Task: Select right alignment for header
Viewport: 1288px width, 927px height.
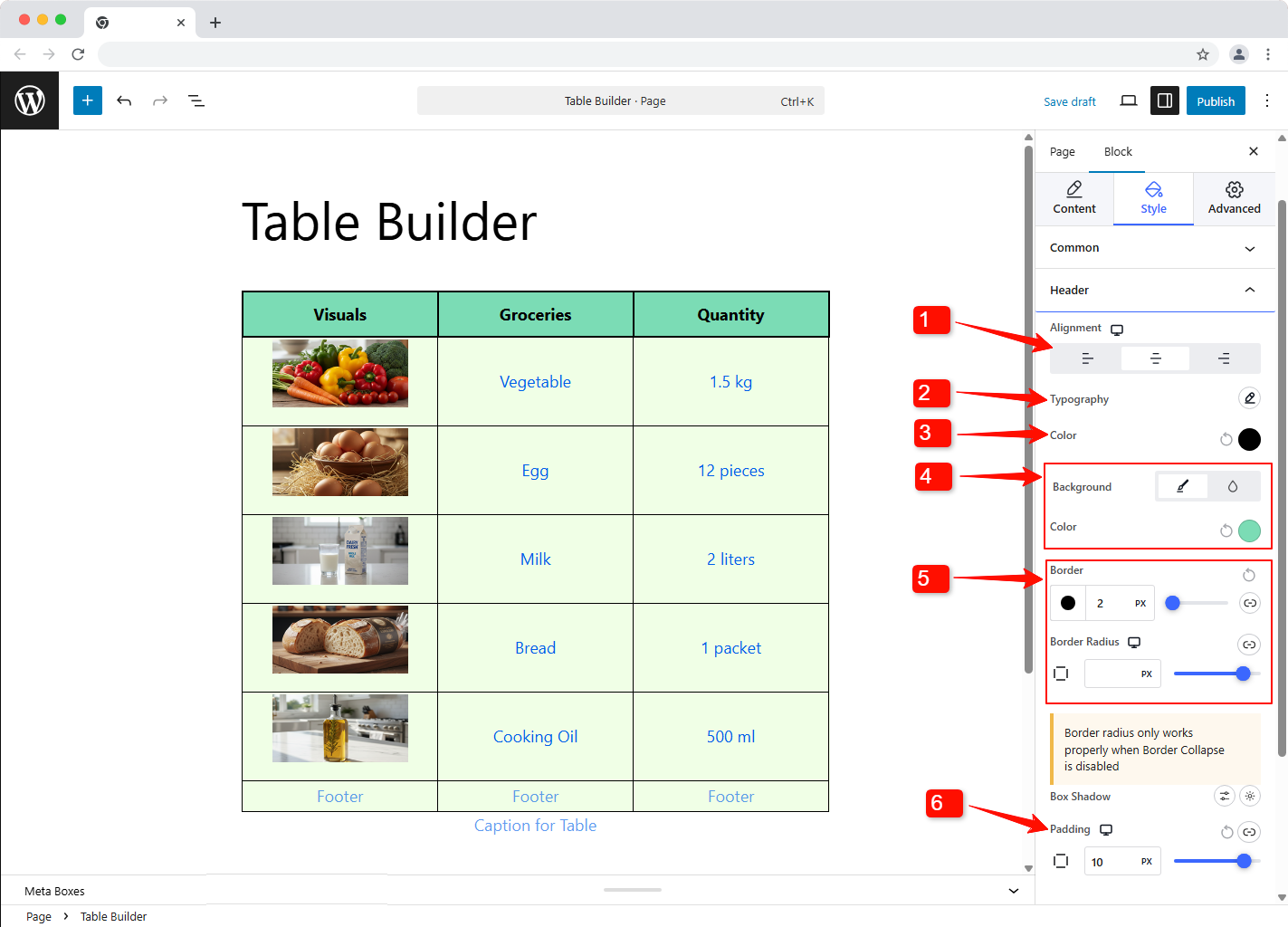Action: (x=1224, y=358)
